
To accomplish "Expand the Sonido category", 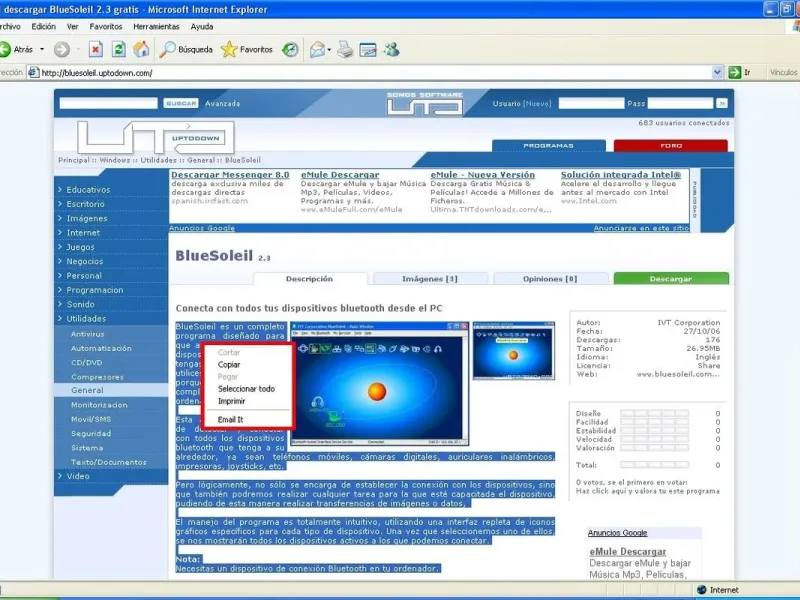I will click(x=80, y=304).
